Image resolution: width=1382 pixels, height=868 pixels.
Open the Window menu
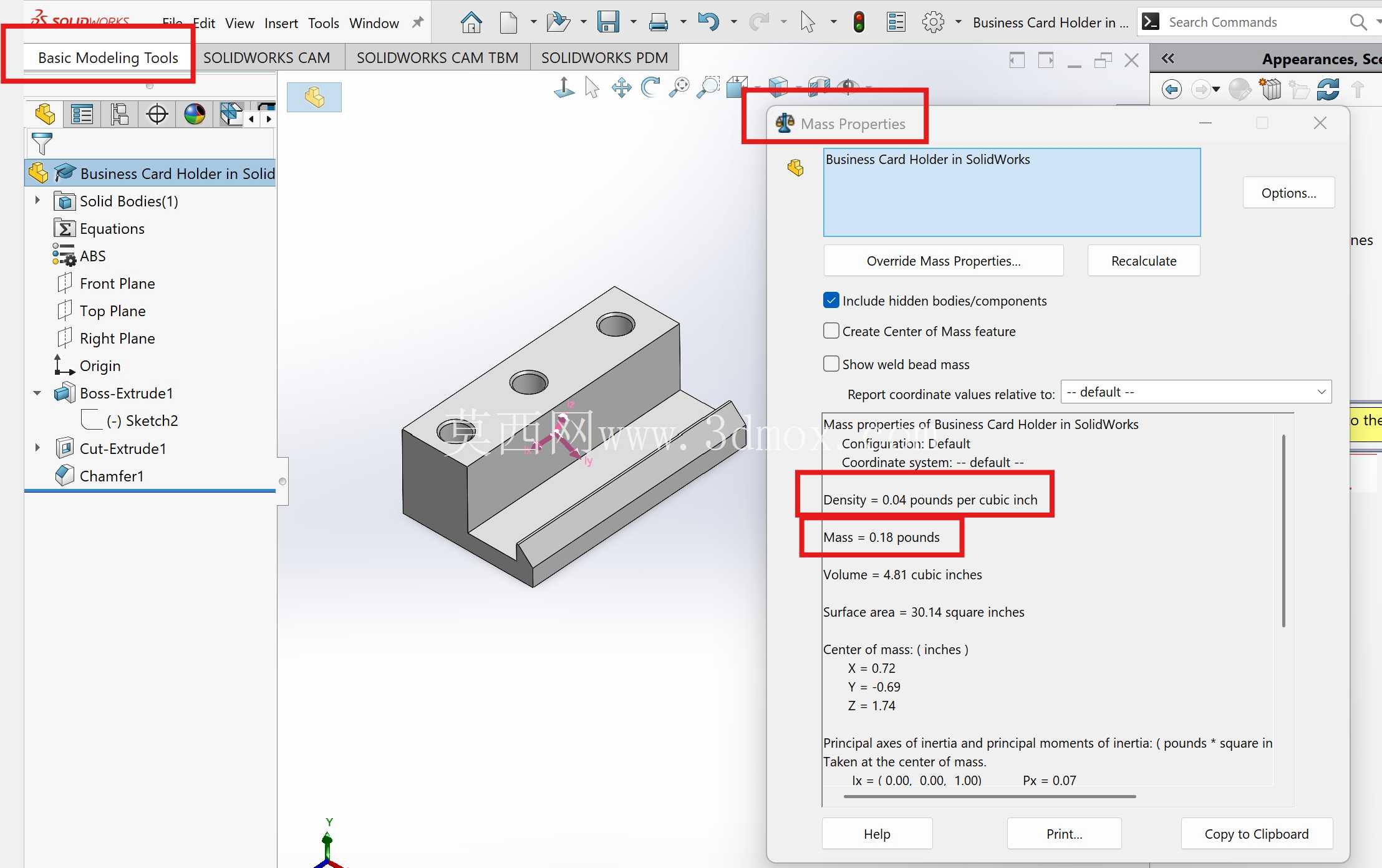374,23
